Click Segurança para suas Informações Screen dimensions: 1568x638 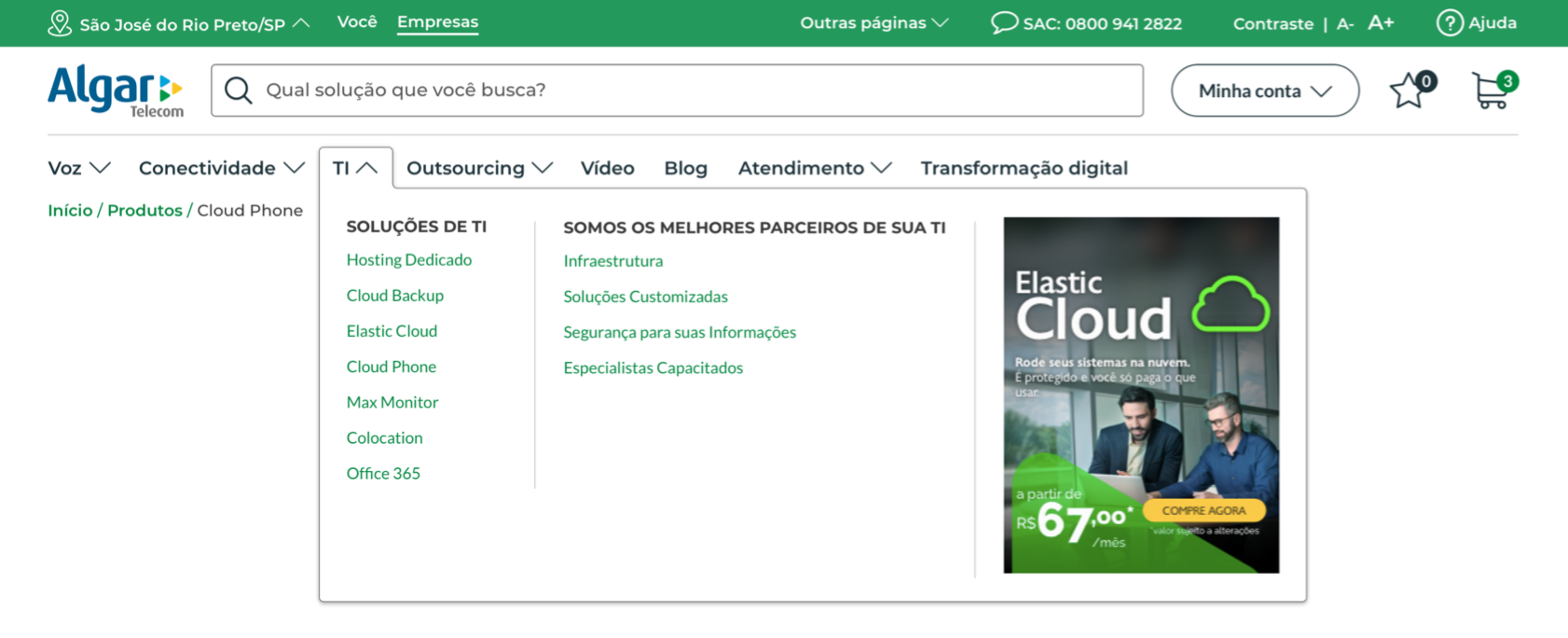tap(680, 332)
